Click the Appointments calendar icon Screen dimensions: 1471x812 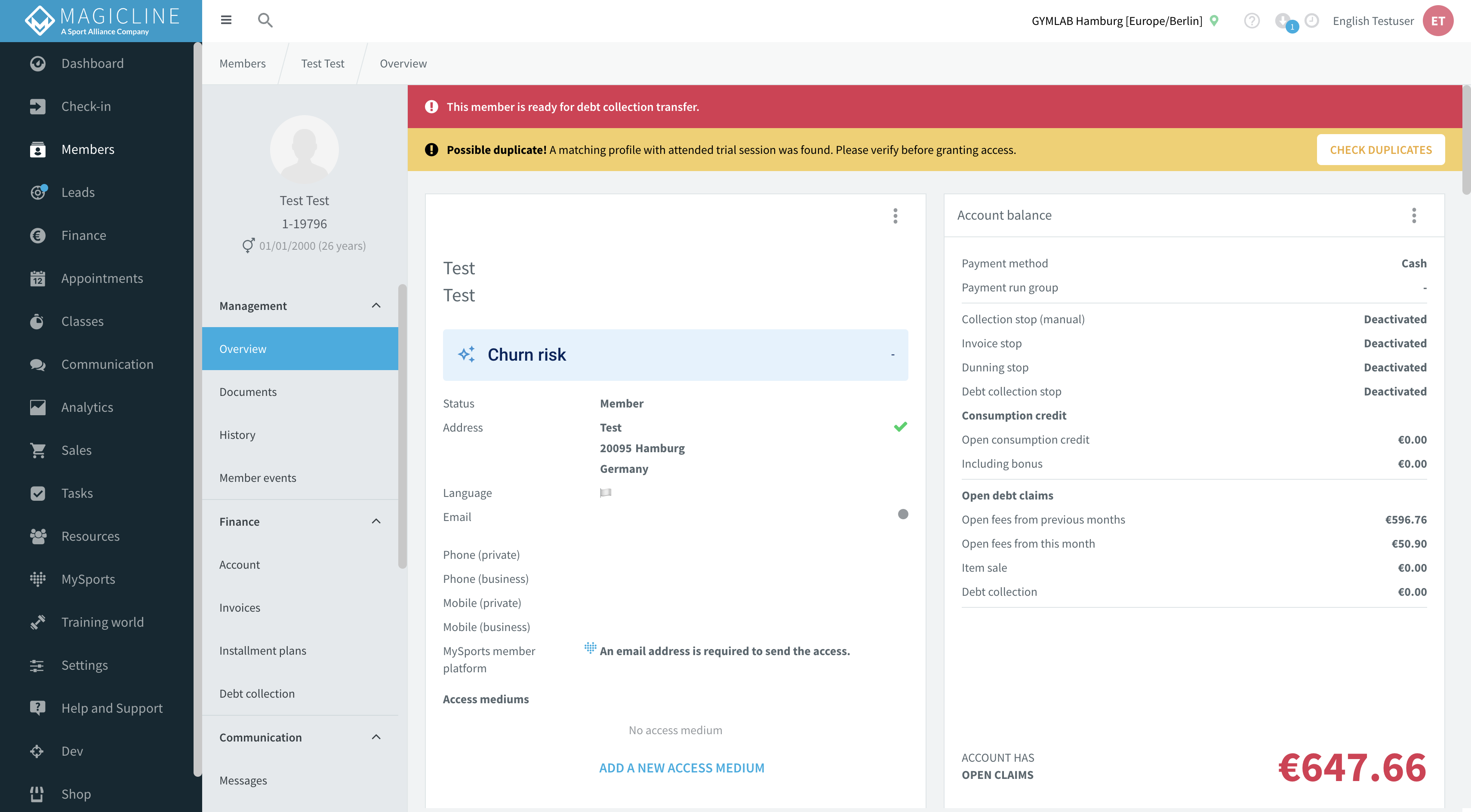point(38,279)
